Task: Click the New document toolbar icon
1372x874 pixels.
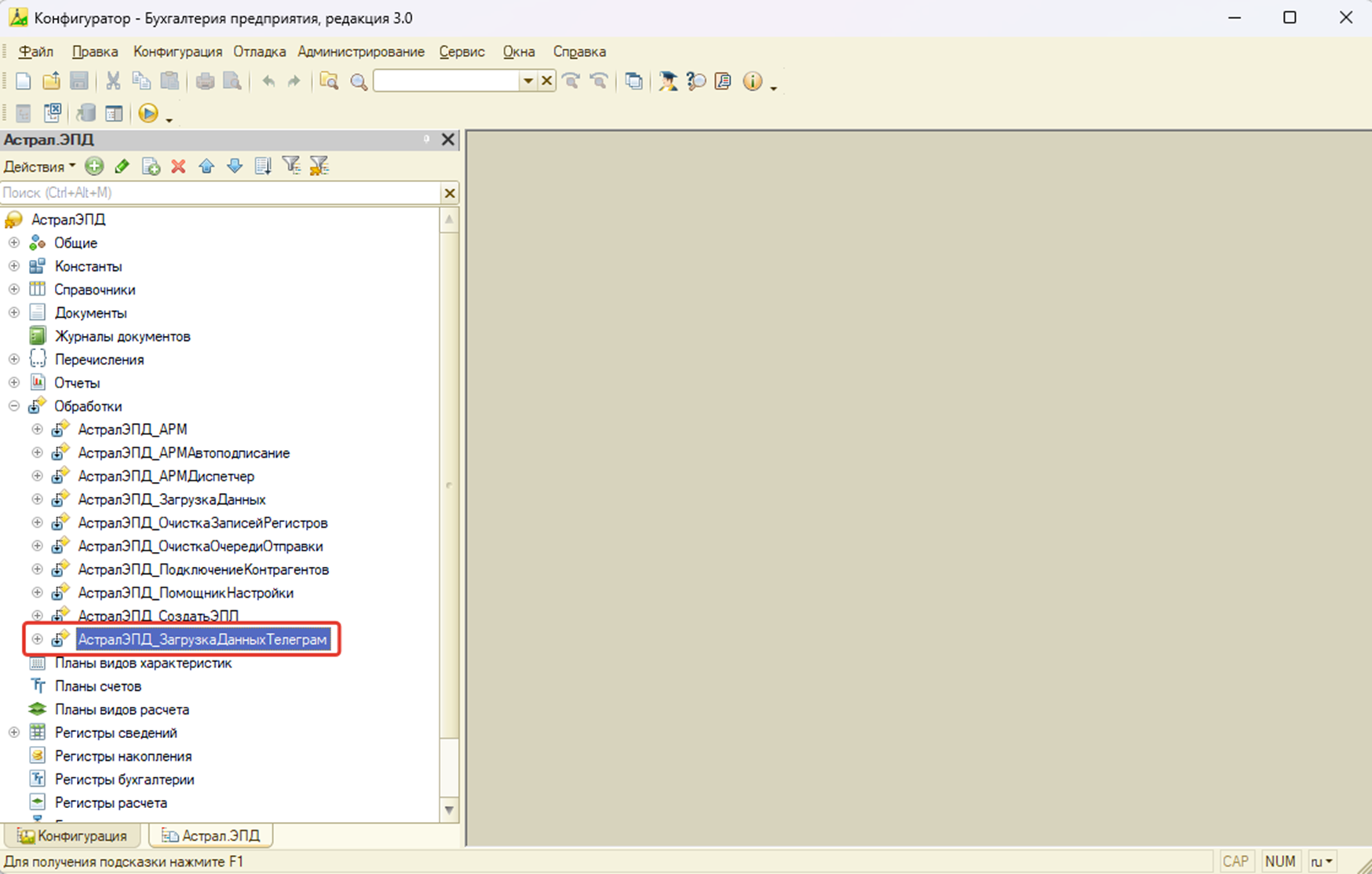Action: tap(24, 81)
